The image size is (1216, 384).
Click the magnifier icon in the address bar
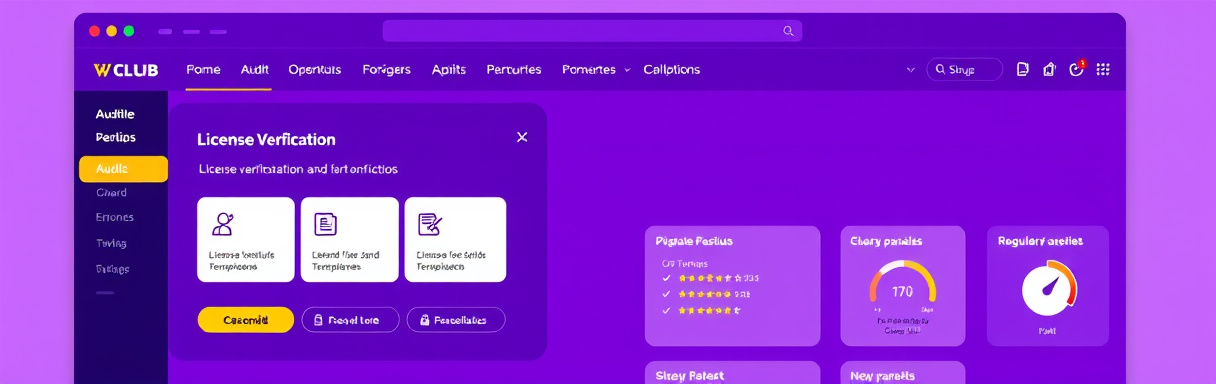pos(788,31)
